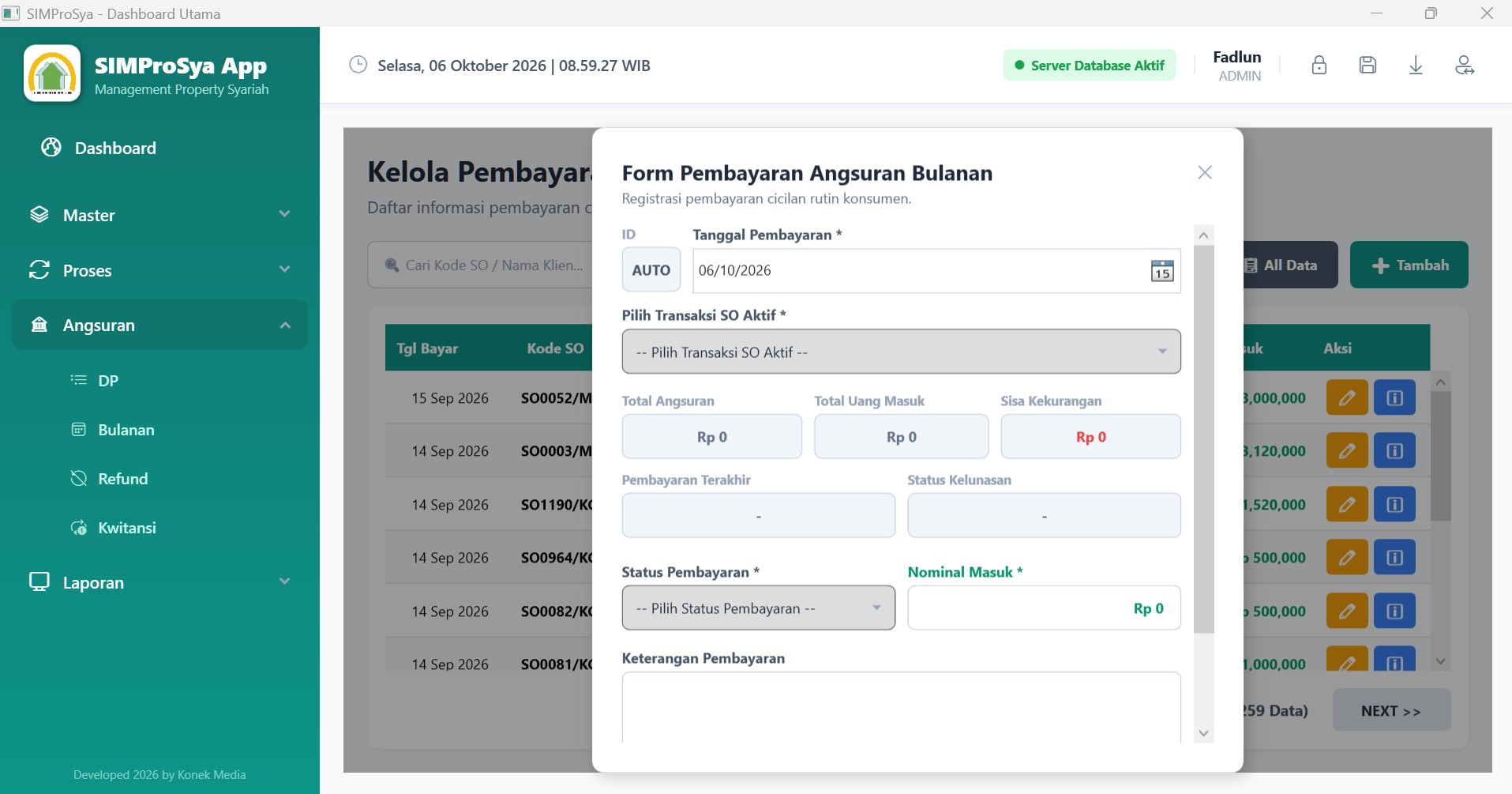Click the All Data button
This screenshot has height=794, width=1512.
coord(1290,265)
